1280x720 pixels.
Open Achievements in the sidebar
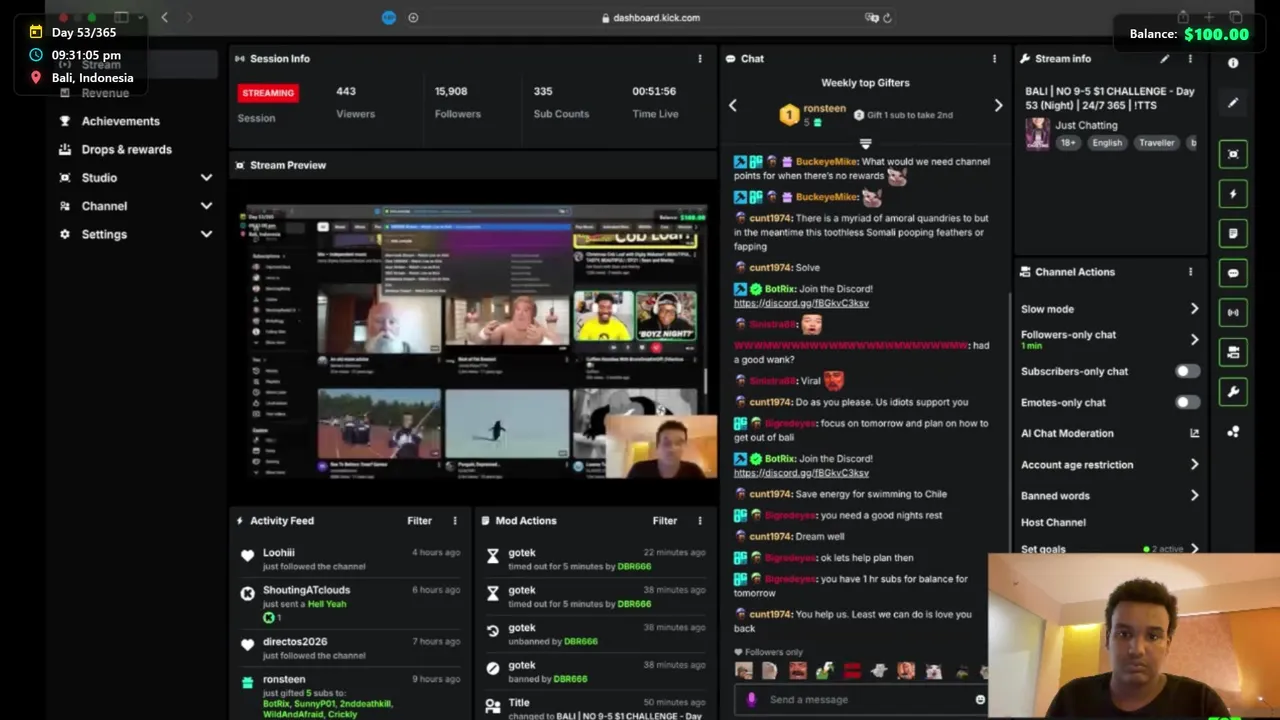point(120,121)
